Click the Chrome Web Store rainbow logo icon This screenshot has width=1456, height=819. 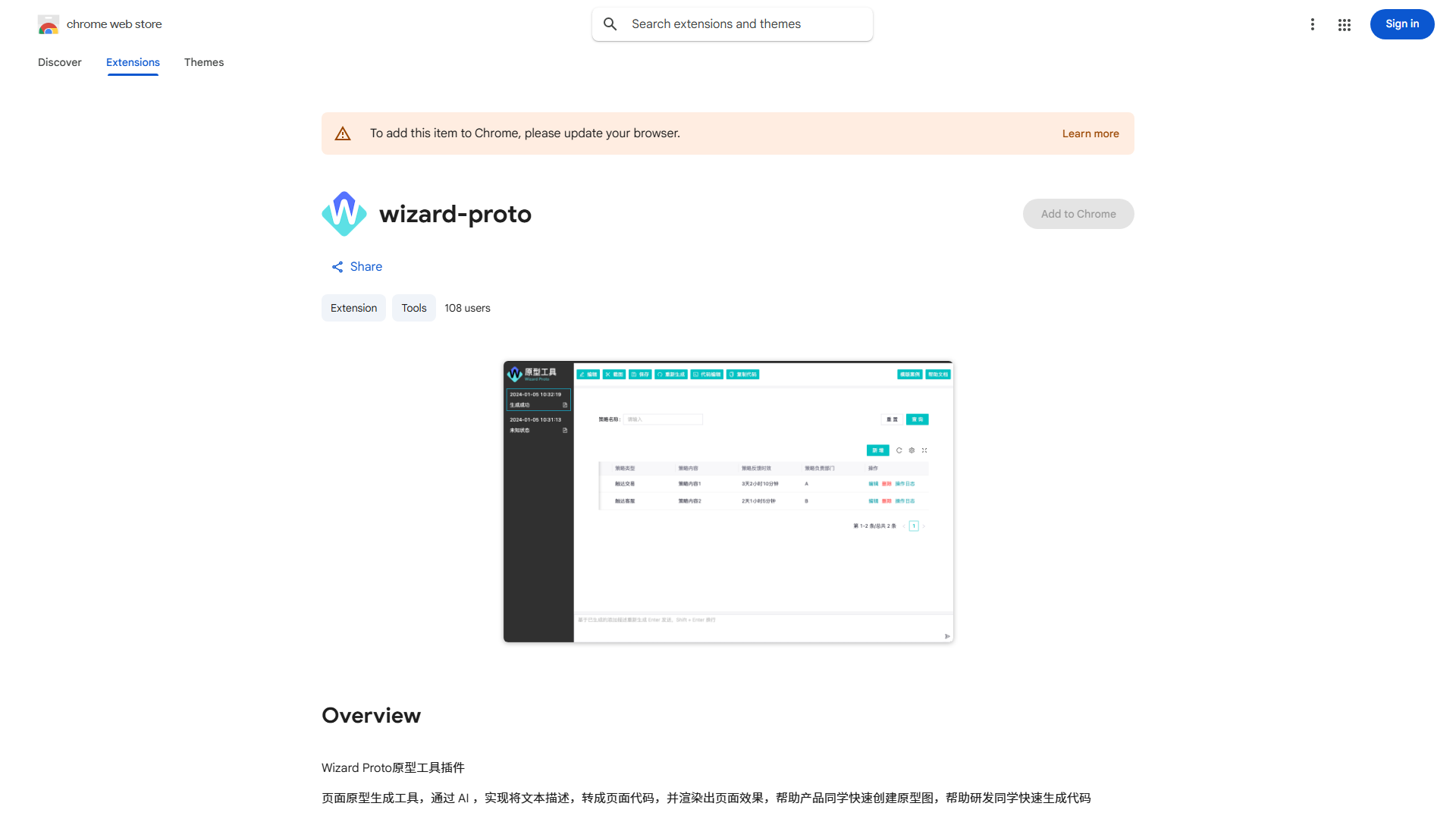pyautogui.click(x=48, y=24)
